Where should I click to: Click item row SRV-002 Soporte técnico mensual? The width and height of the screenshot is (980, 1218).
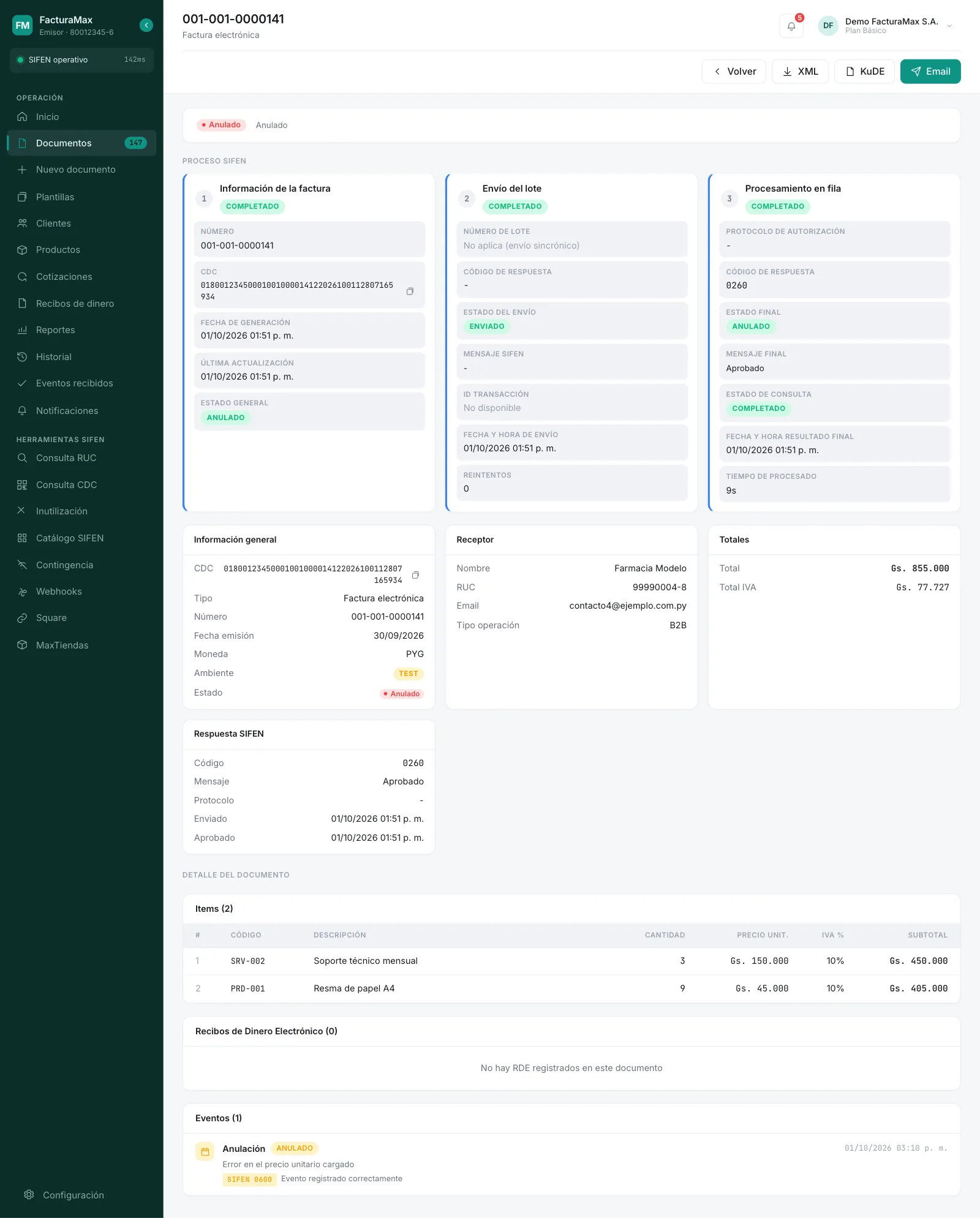(571, 961)
